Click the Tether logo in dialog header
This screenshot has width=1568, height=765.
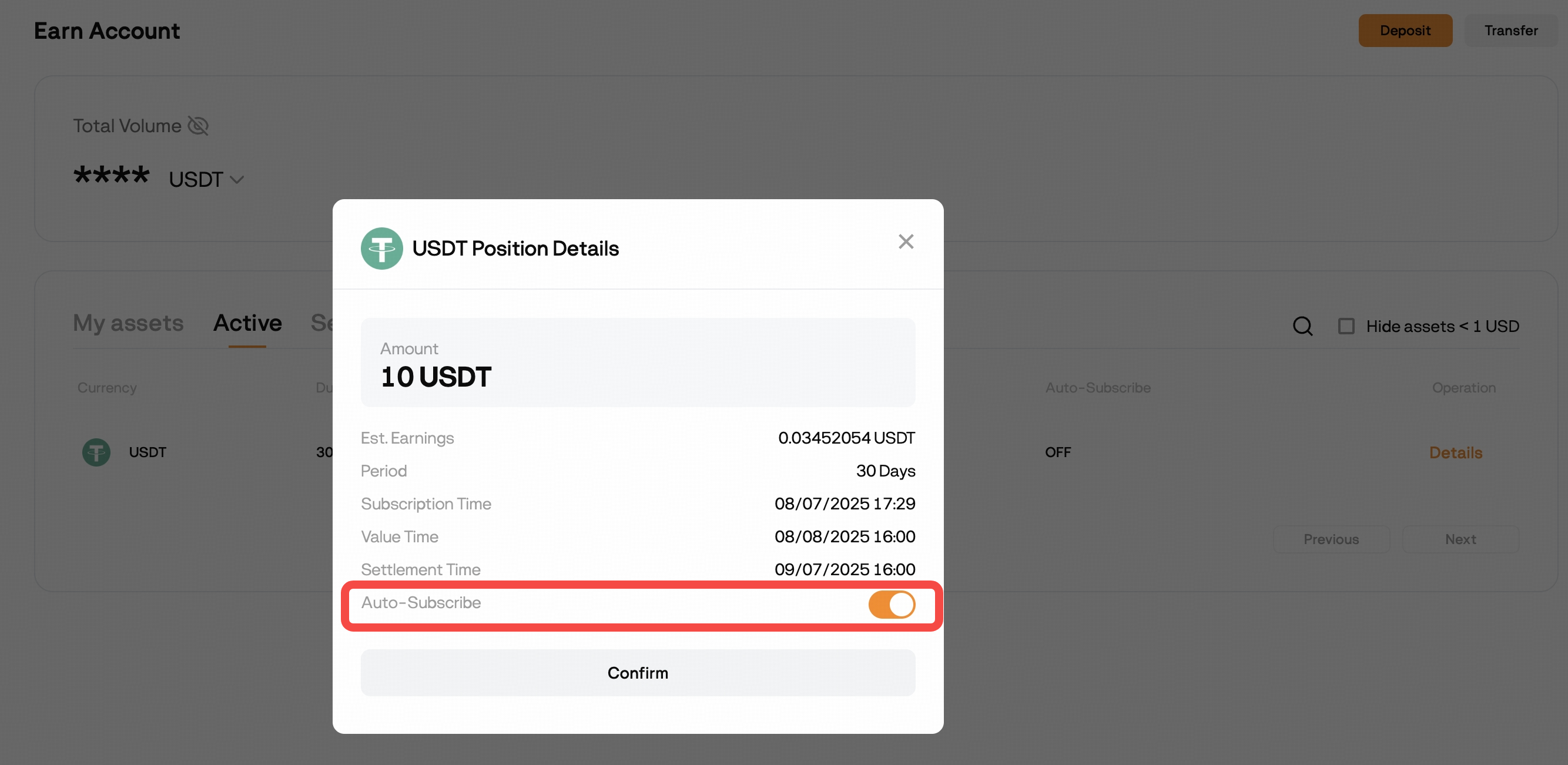pyautogui.click(x=381, y=249)
